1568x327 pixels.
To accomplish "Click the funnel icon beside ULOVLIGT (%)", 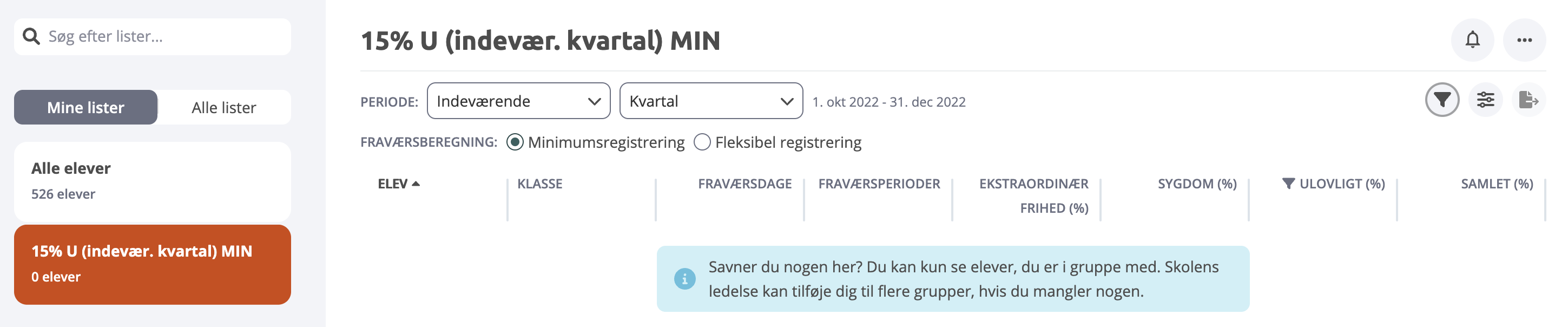I will [x=1288, y=184].
